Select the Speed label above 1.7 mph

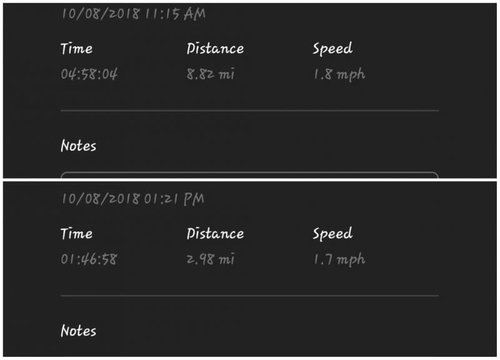(x=332, y=234)
